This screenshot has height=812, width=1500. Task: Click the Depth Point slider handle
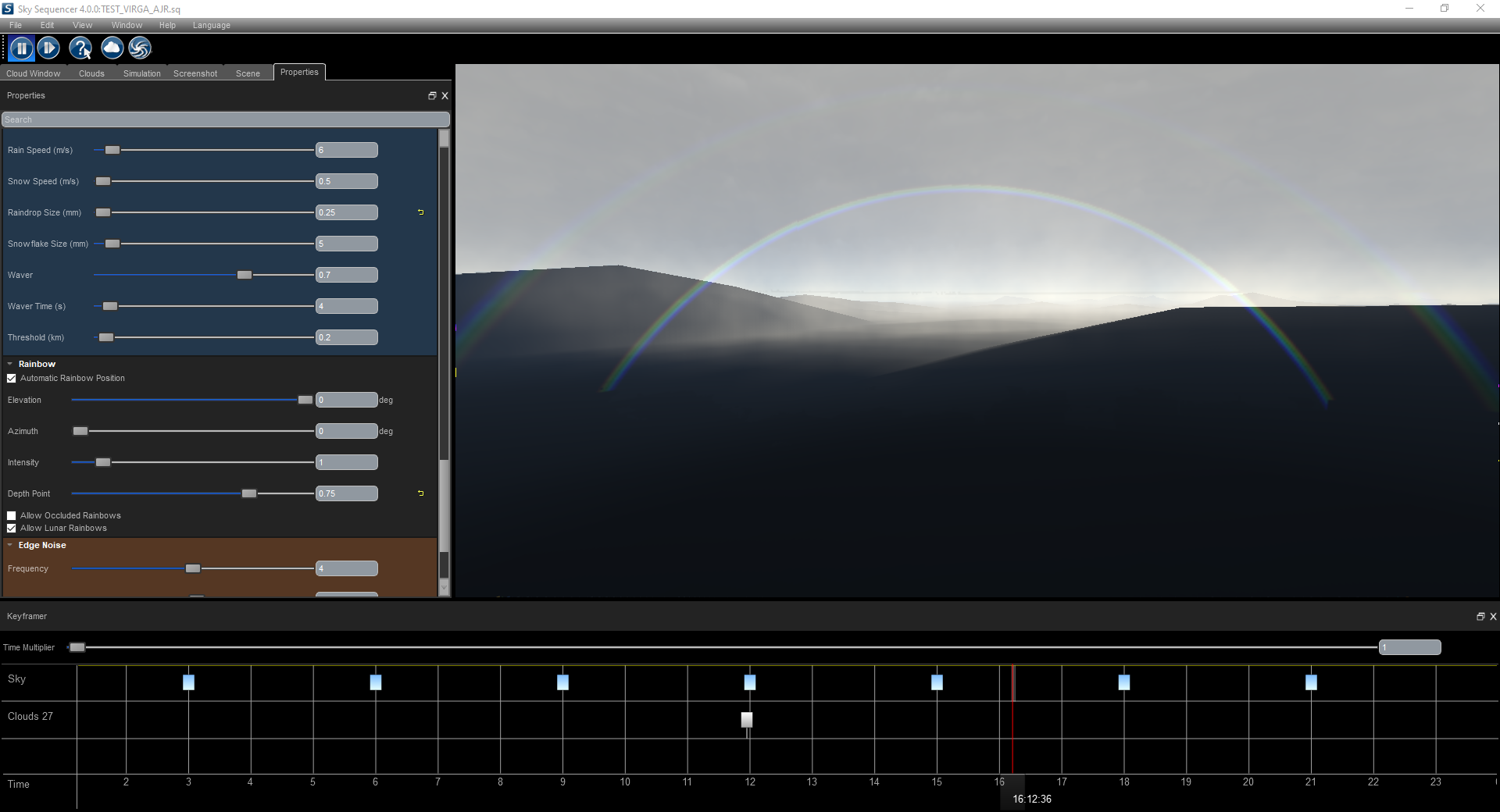[x=249, y=493]
